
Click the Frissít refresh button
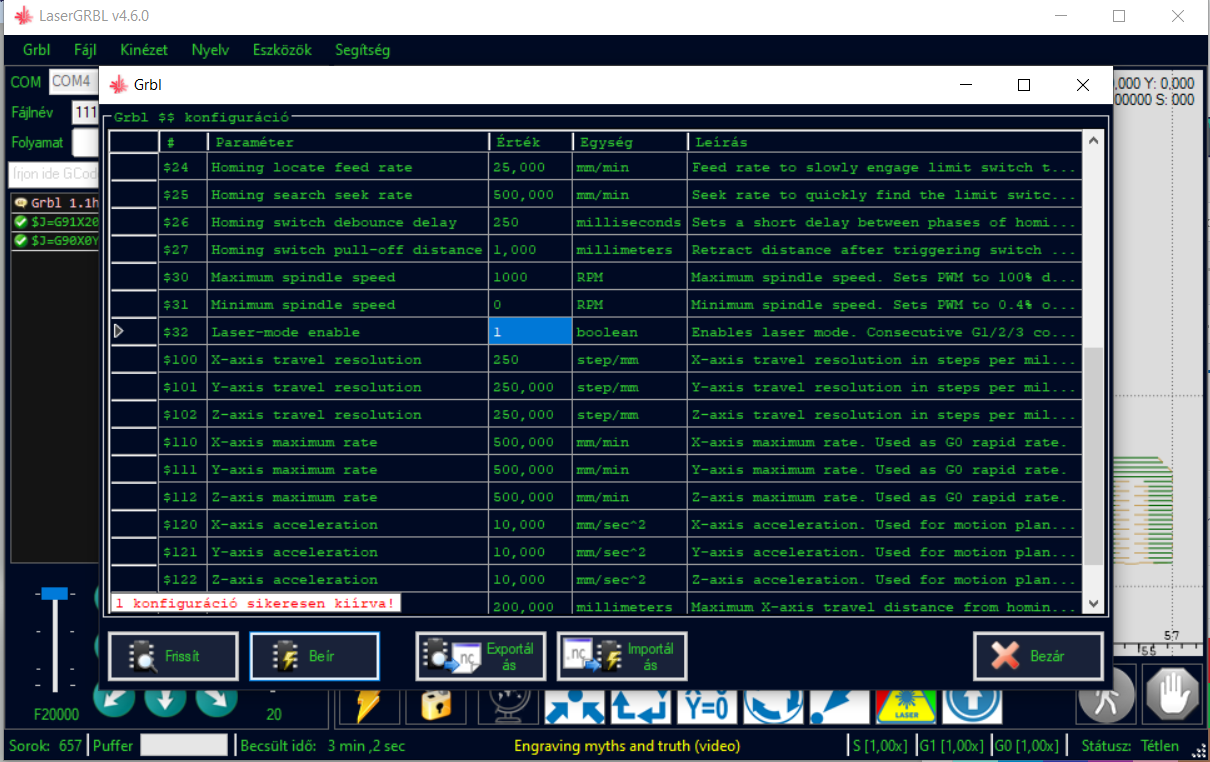[173, 657]
